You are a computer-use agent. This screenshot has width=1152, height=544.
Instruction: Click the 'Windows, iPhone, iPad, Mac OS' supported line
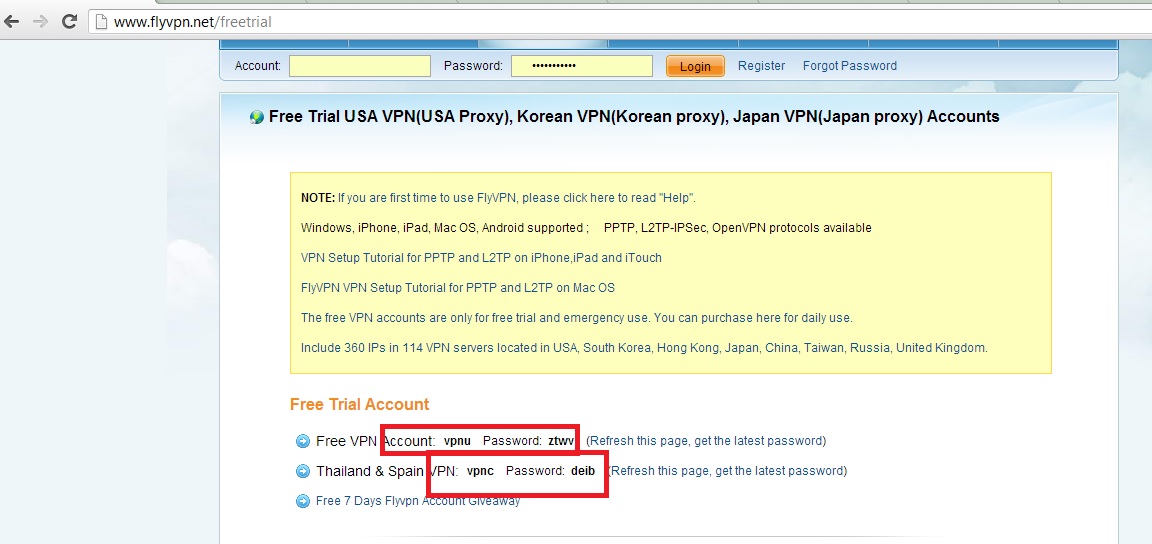click(586, 228)
